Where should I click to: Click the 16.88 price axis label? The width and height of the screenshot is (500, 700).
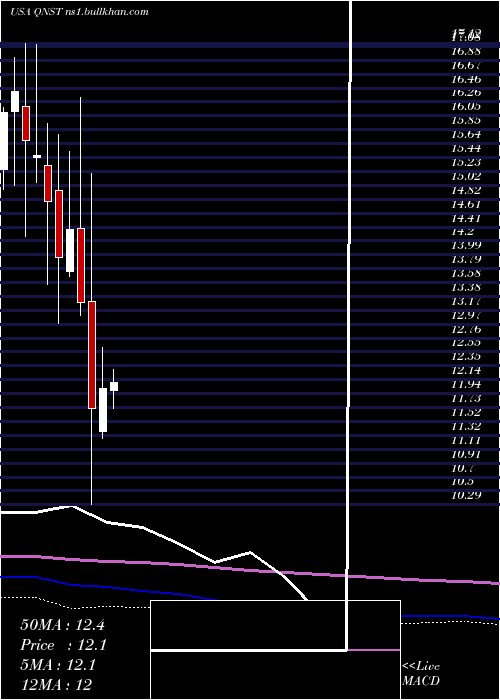point(466,51)
